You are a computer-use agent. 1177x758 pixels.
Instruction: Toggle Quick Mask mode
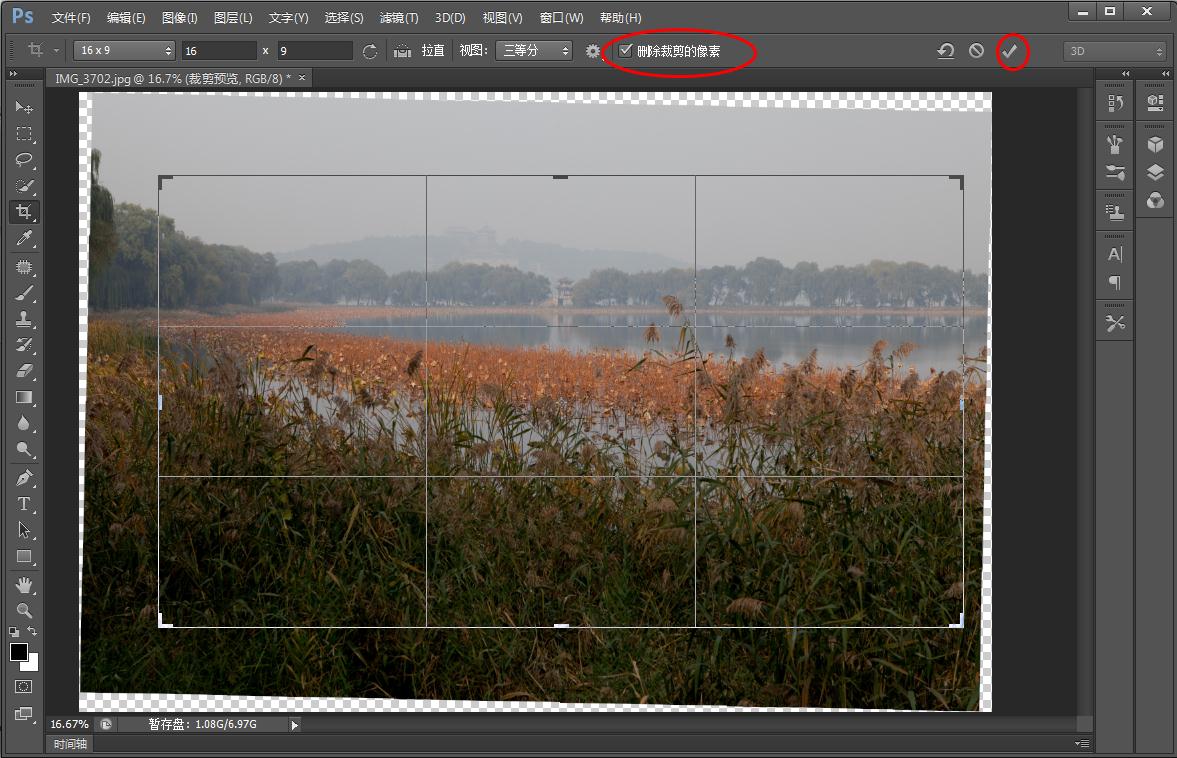(x=24, y=687)
